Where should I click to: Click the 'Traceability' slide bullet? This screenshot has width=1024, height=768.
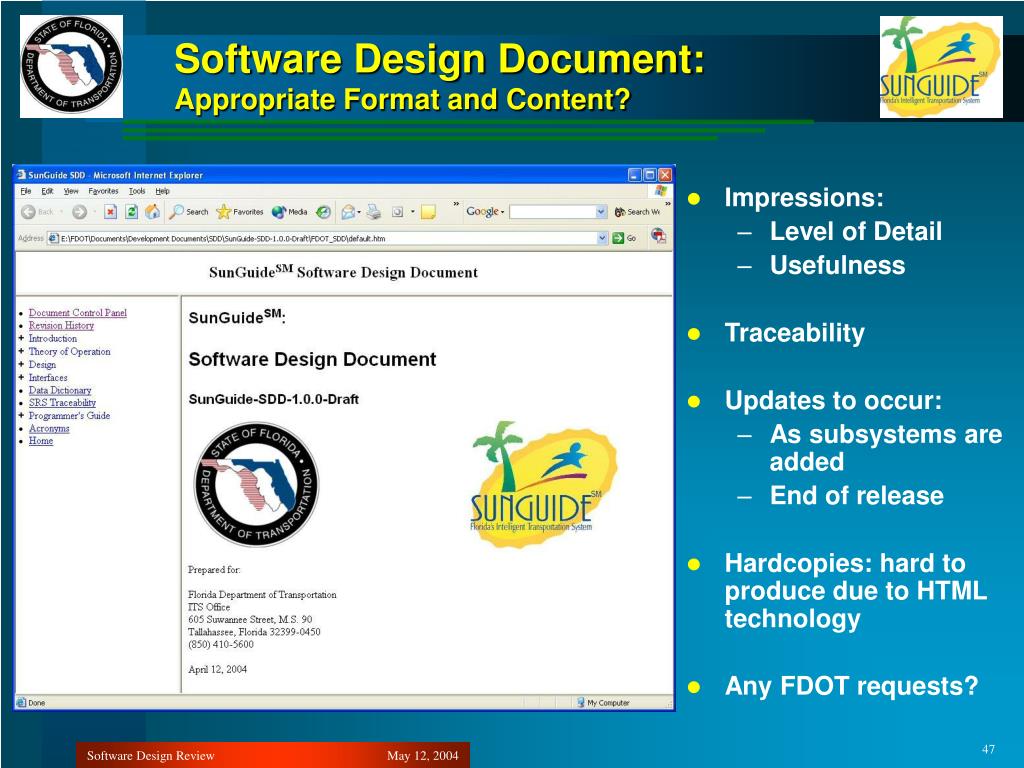coord(794,333)
